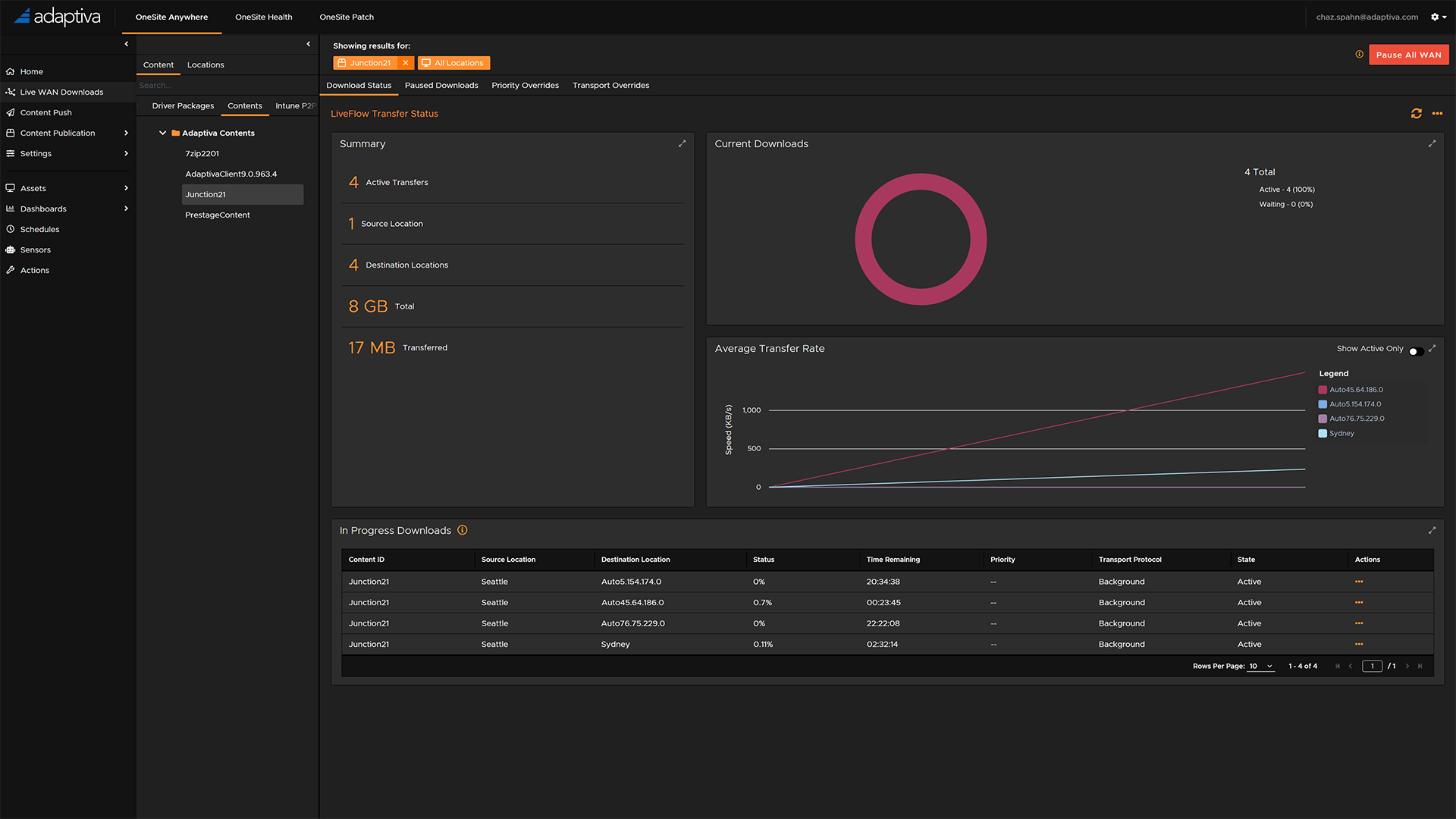This screenshot has height=819, width=1456.
Task: Open actions menu for Sydney row
Action: point(1359,645)
